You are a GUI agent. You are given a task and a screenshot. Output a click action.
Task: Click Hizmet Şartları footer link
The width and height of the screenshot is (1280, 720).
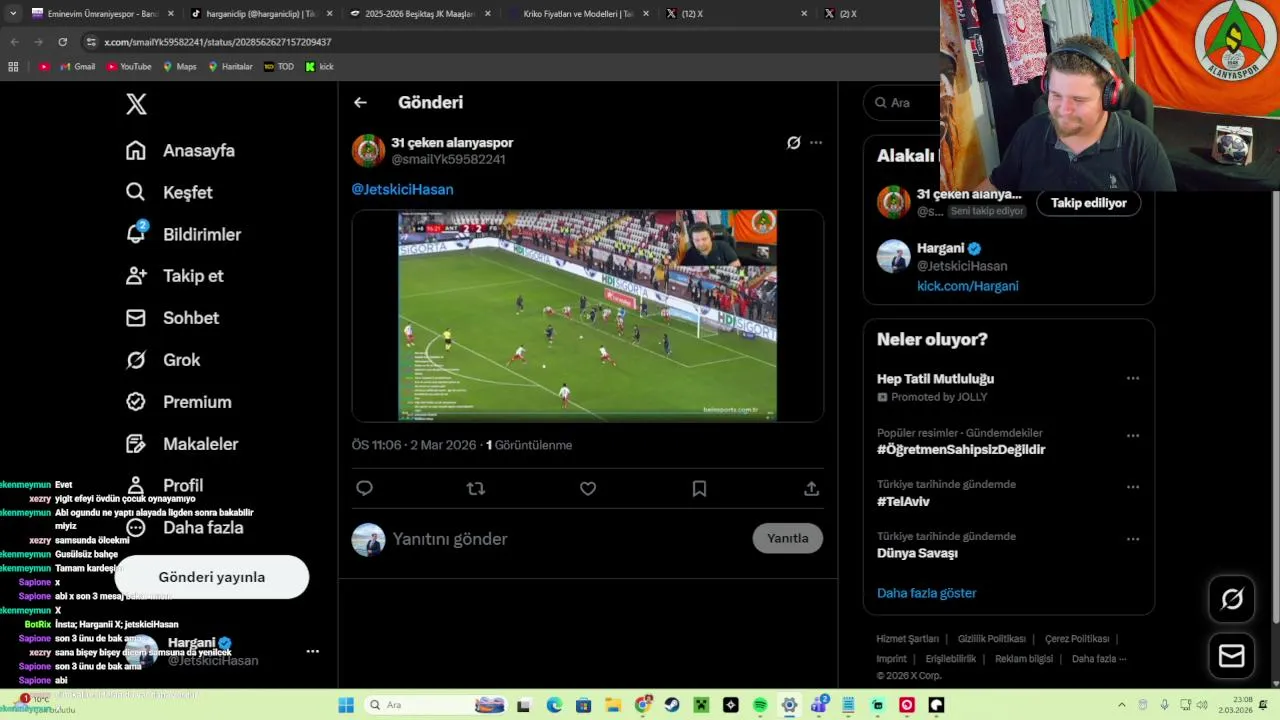[908, 639]
